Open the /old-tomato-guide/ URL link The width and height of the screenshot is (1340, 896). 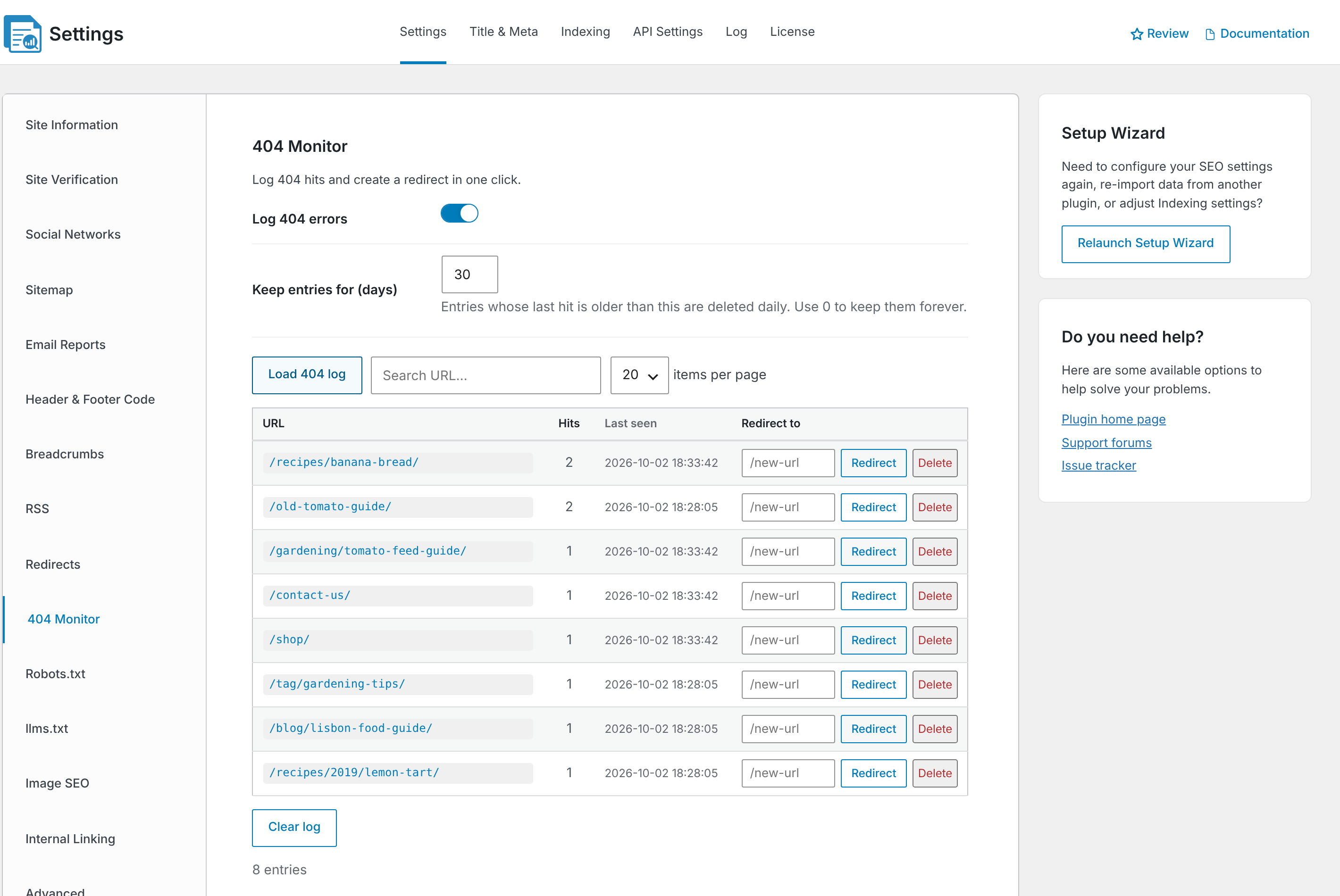coord(330,506)
